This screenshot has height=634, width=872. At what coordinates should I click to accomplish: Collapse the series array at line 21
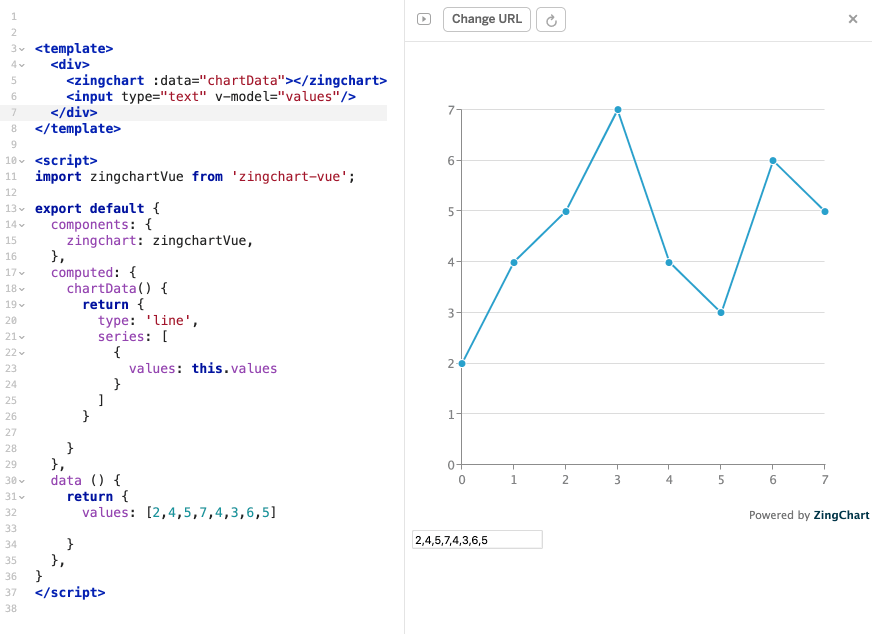click(19, 336)
